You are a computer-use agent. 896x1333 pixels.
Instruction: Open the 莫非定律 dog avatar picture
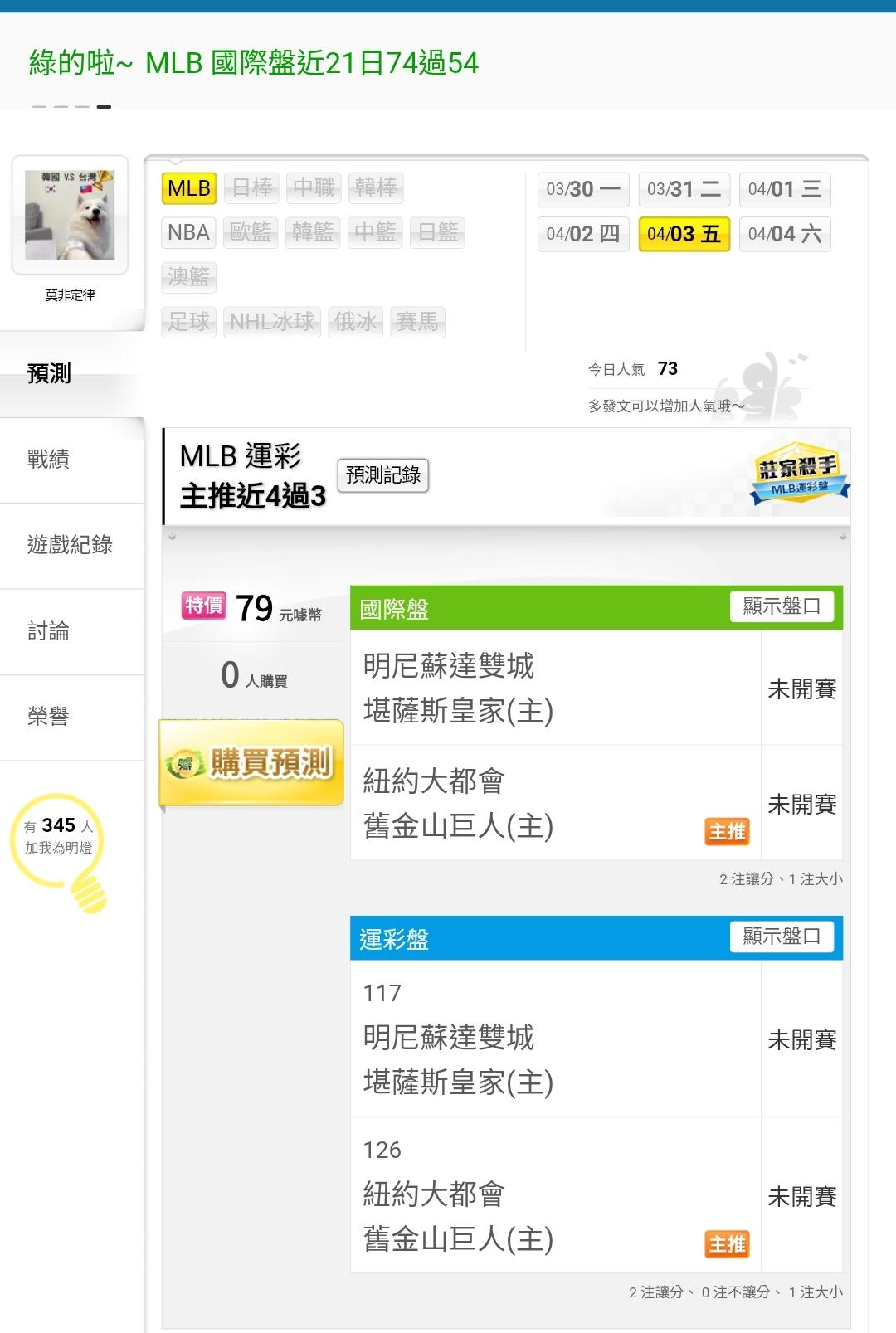click(70, 215)
